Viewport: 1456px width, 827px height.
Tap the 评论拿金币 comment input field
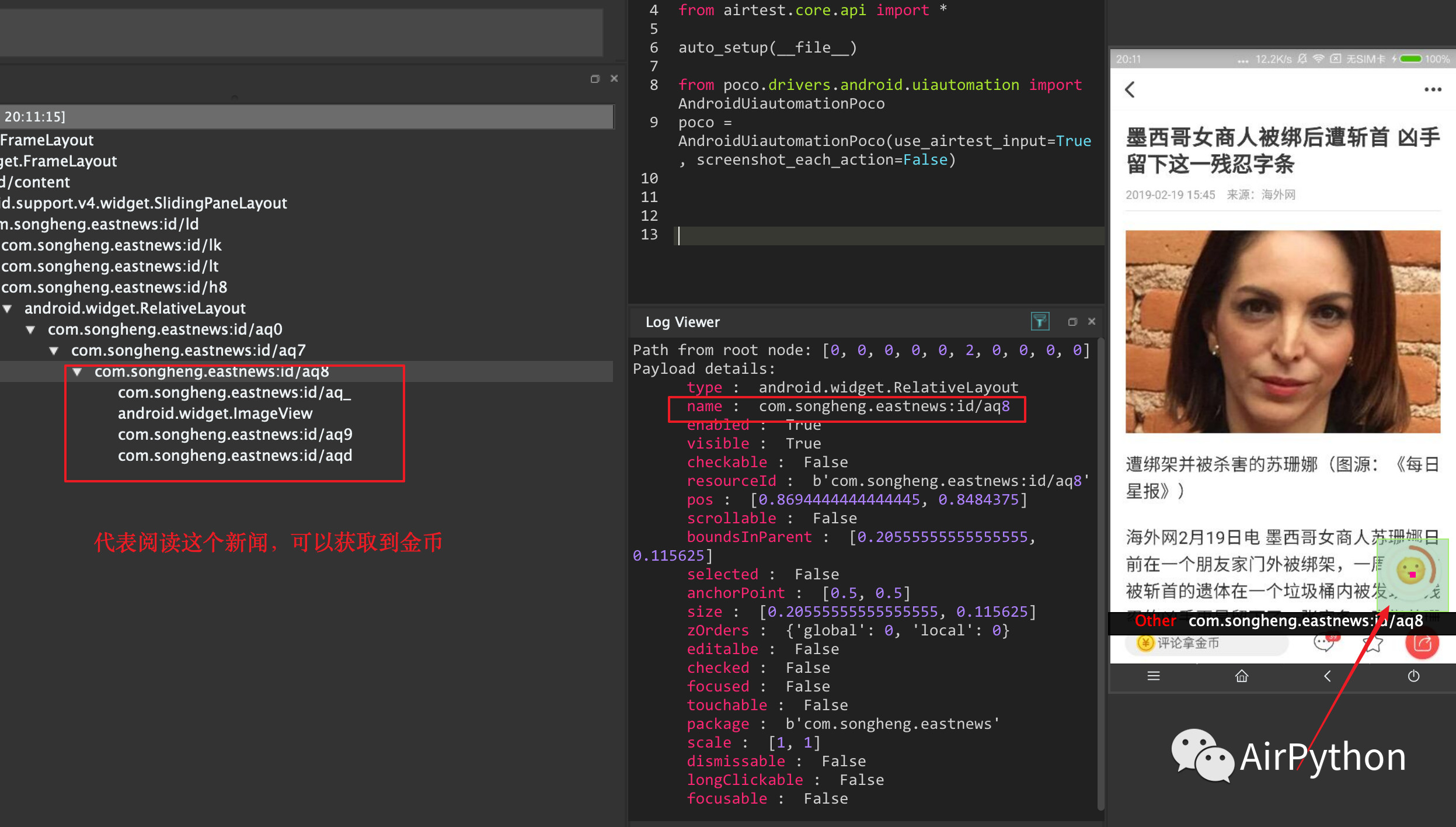[x=1206, y=643]
